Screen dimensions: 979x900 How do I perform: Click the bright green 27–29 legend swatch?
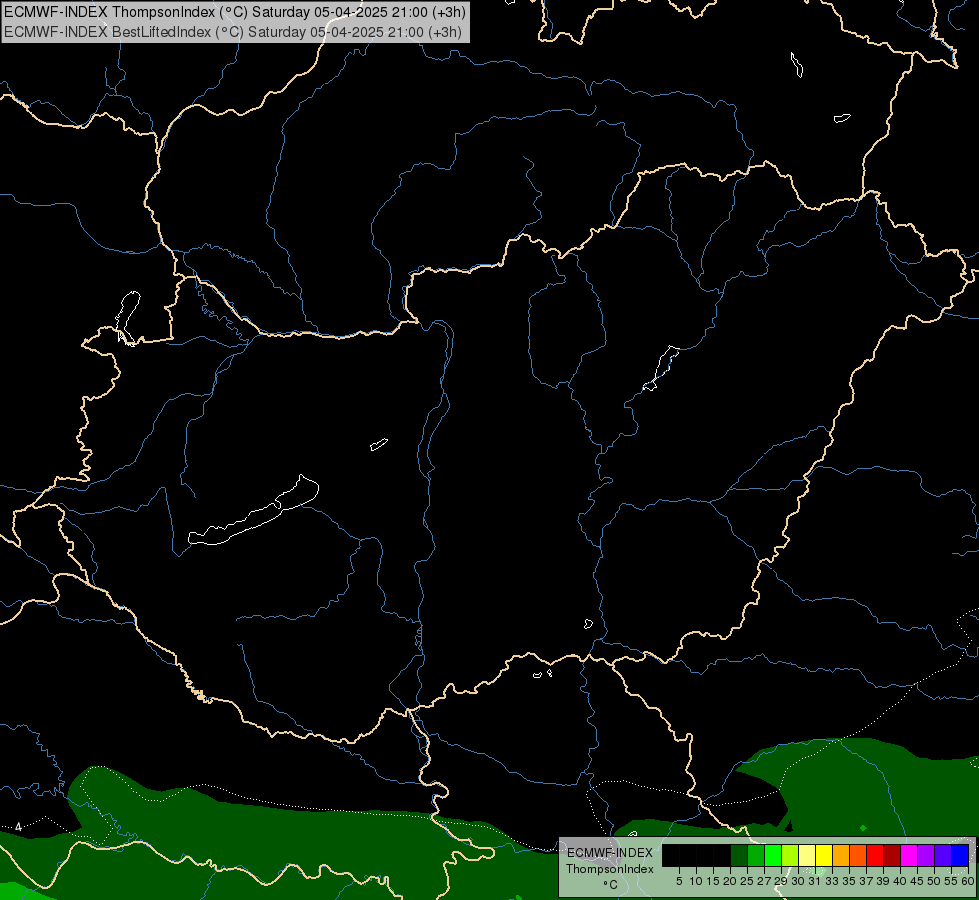point(773,855)
